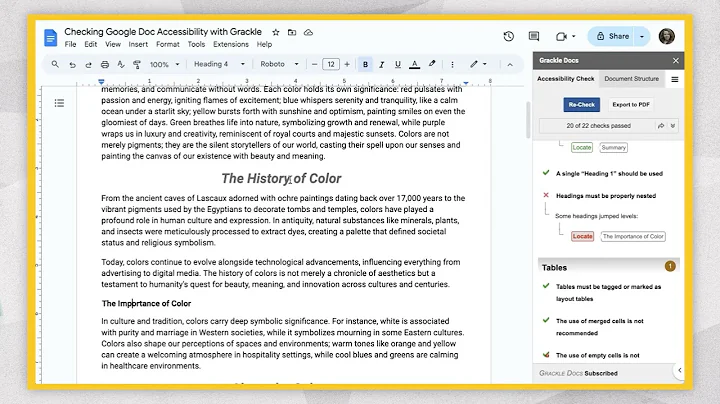This screenshot has height=404, width=720.
Task: Click the document vertical scrollbar
Action: (x=528, y=119)
